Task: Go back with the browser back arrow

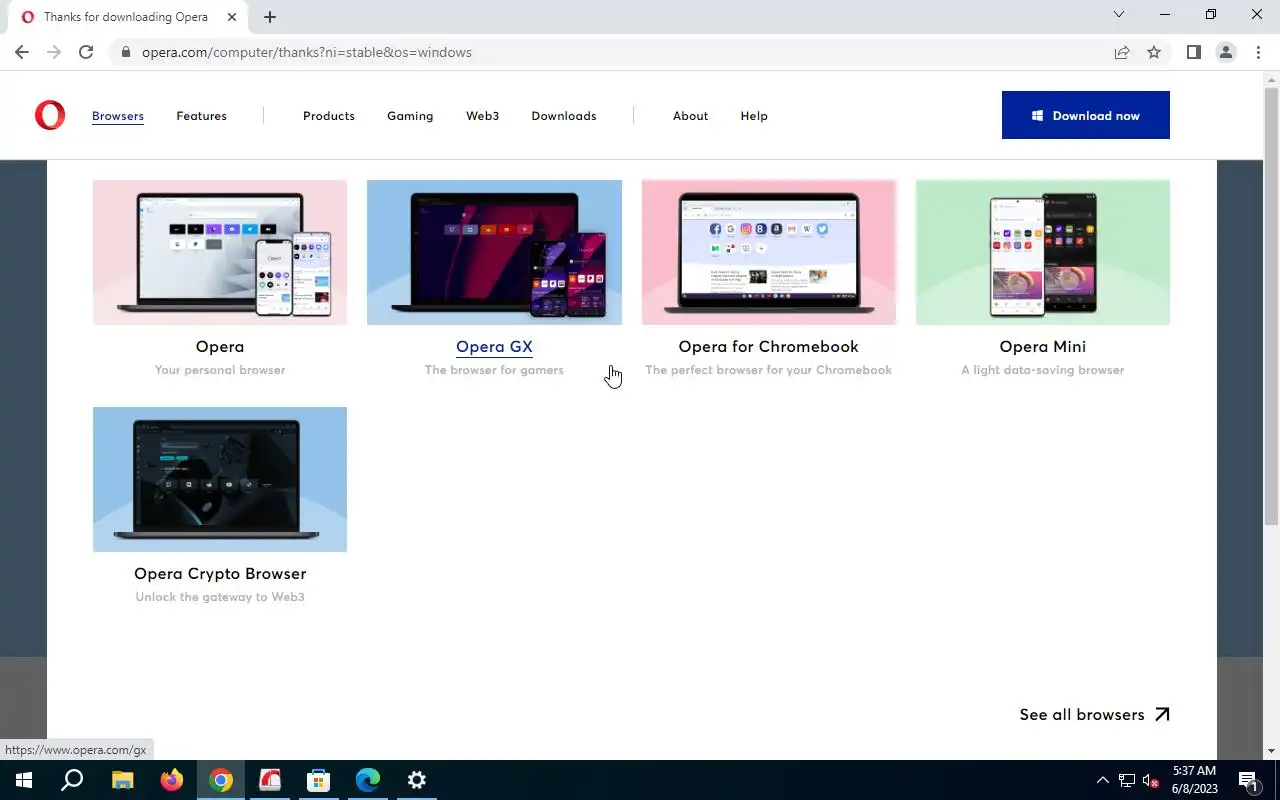Action: 22,52
